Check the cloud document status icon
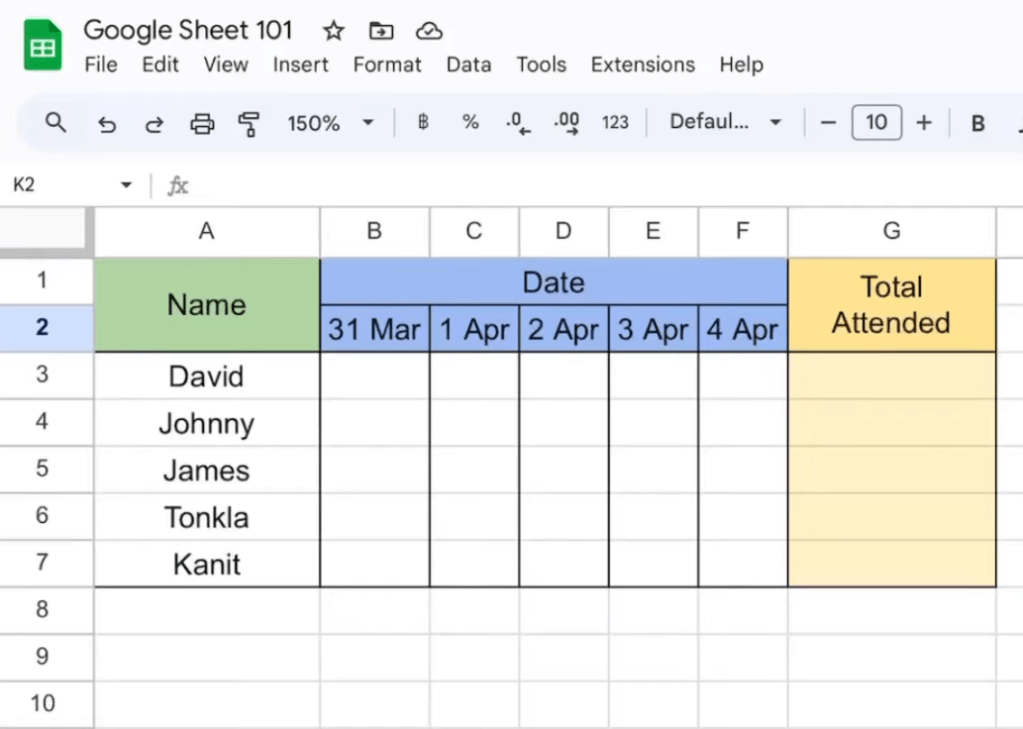 coord(429,31)
